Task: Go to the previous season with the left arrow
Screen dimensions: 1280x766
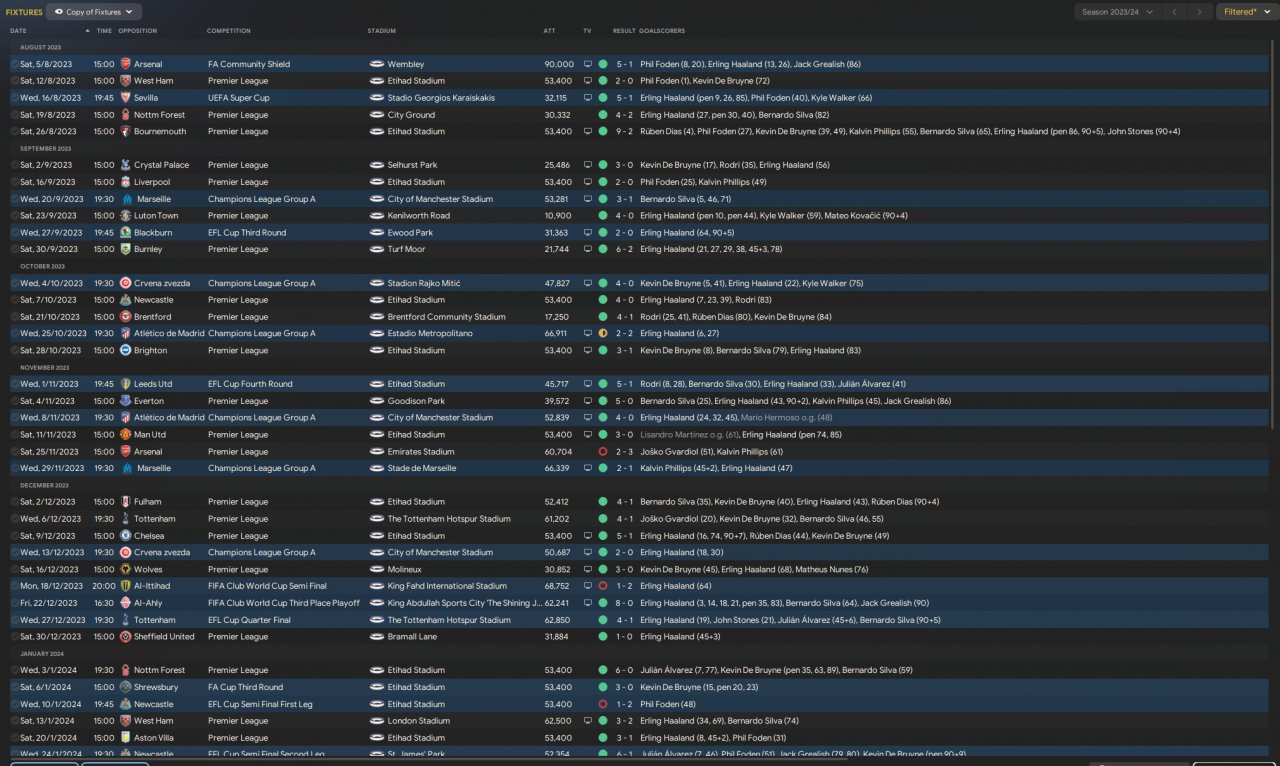Action: point(1175,12)
